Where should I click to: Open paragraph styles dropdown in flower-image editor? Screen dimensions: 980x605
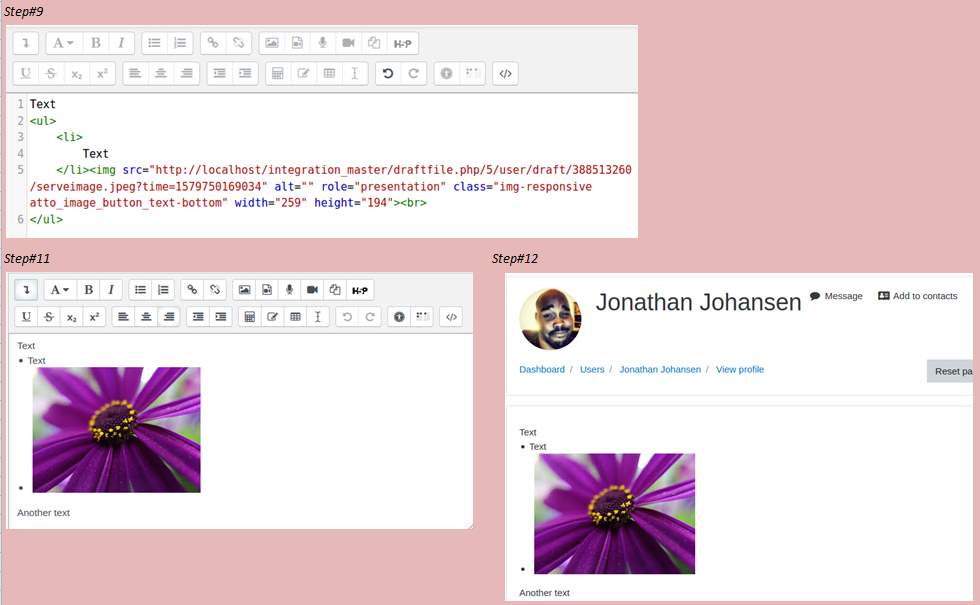pos(60,290)
